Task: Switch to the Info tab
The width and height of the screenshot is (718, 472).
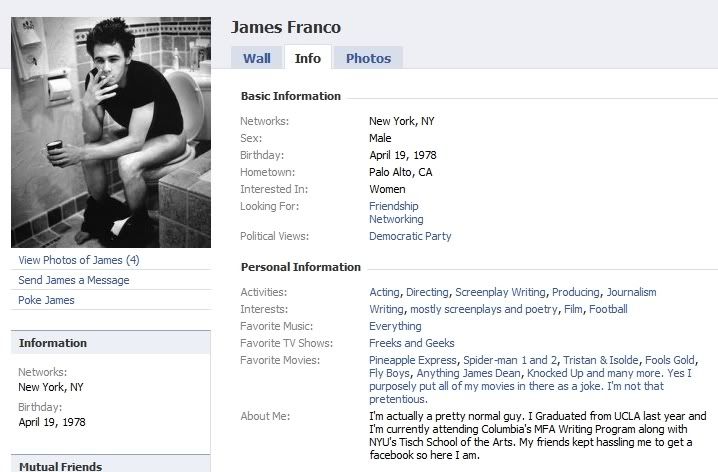Action: coord(307,58)
